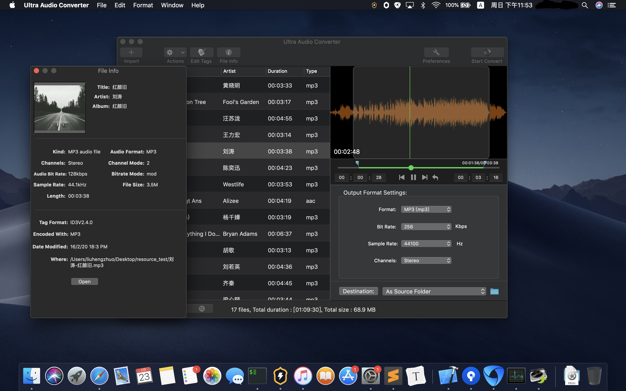The image size is (626, 391).
Task: Open the Actions gear menu
Action: (175, 52)
